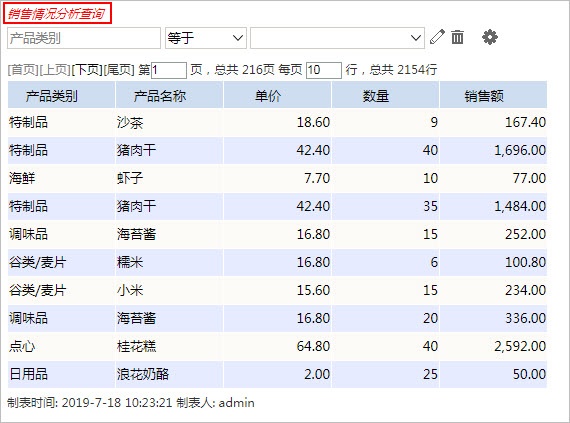Go to next page via 下页
The height and width of the screenshot is (423, 570).
pyautogui.click(x=87, y=69)
